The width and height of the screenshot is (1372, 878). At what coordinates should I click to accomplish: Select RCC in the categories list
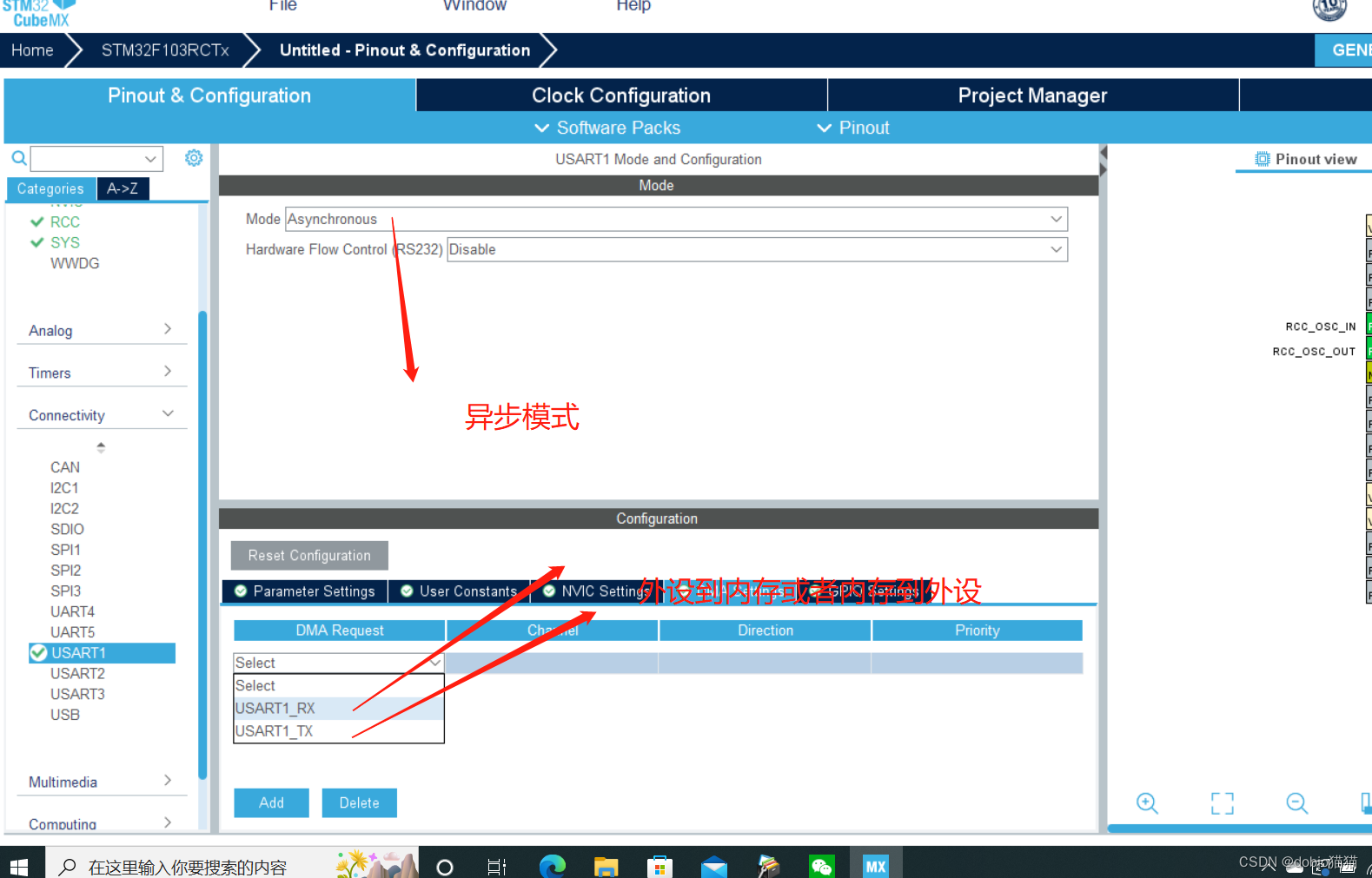(64, 222)
